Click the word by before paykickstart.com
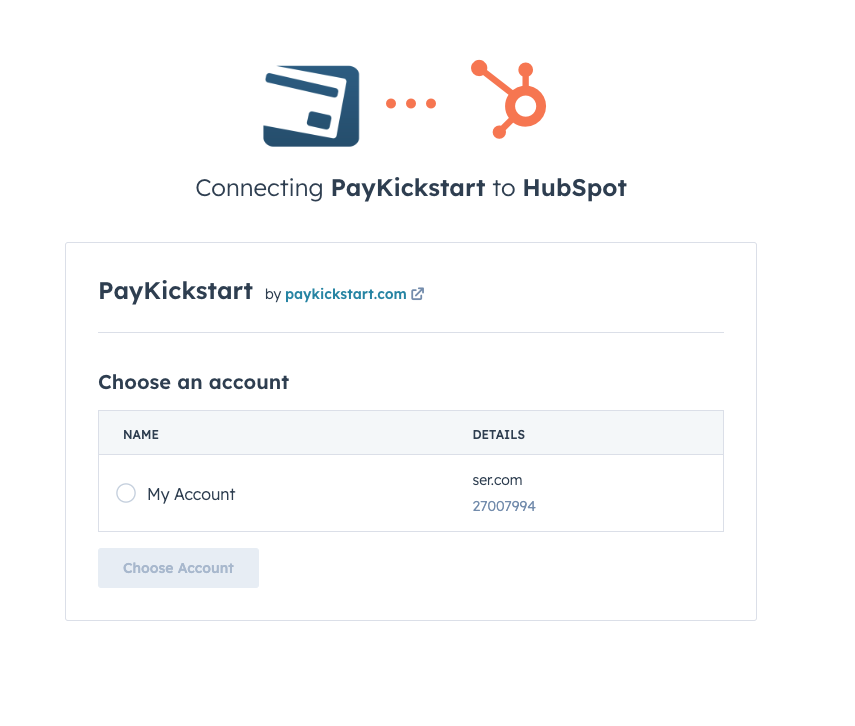The width and height of the screenshot is (855, 726). pyautogui.click(x=273, y=294)
